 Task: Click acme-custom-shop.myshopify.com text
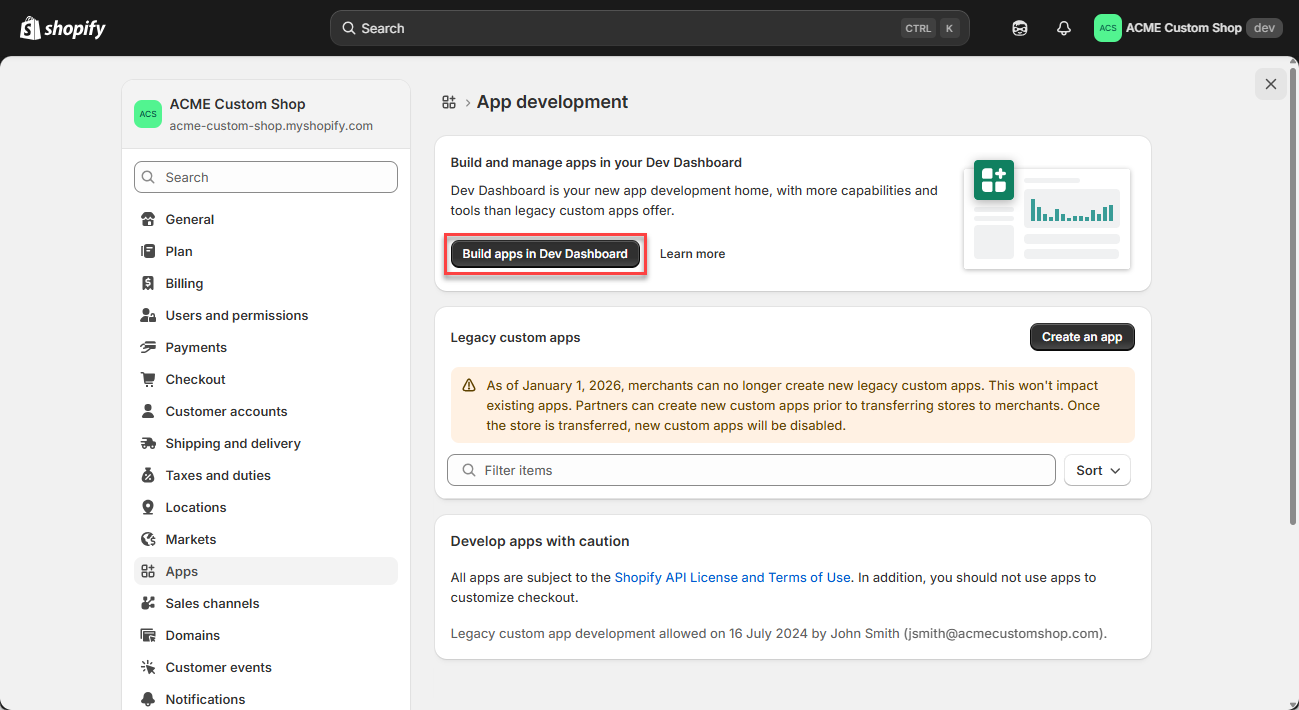[x=271, y=126]
